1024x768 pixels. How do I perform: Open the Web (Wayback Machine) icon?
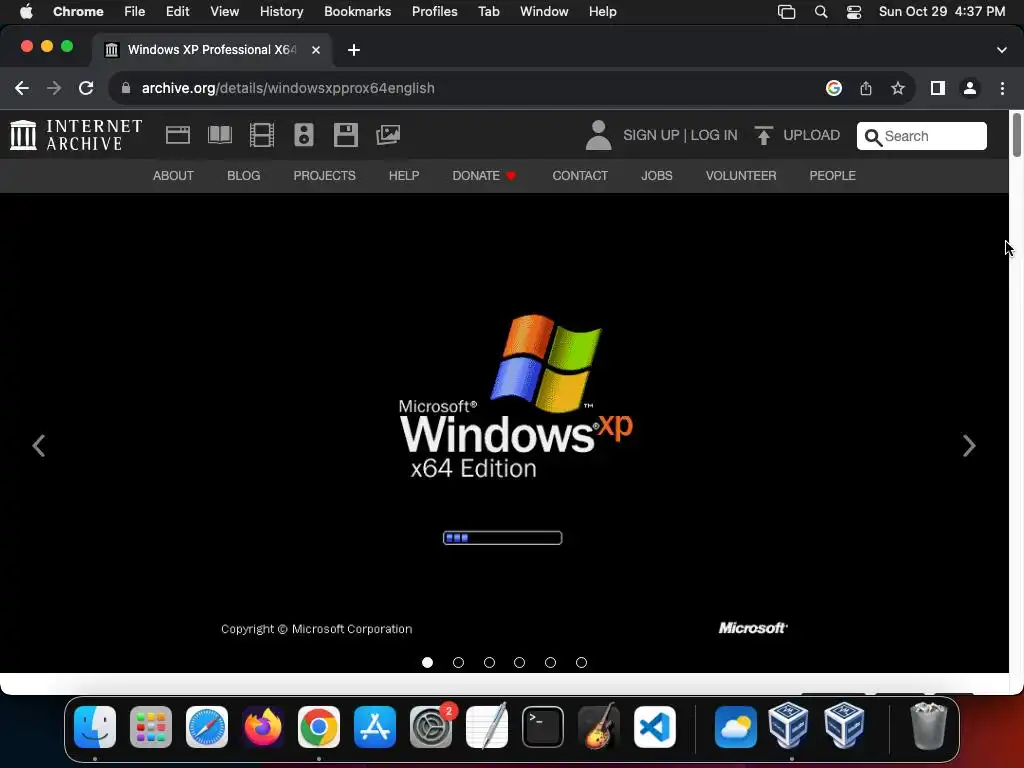click(178, 135)
